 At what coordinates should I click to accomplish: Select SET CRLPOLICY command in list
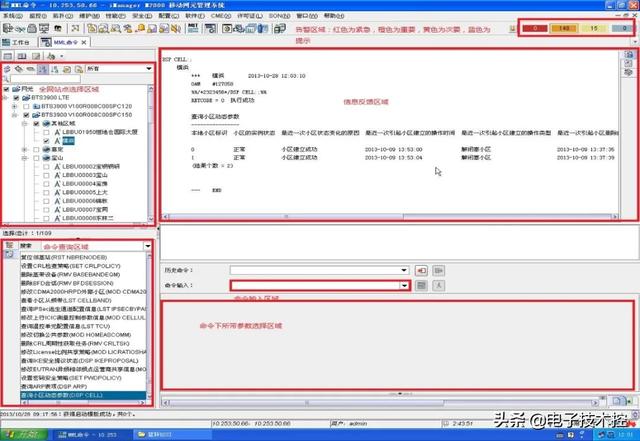(x=71, y=266)
